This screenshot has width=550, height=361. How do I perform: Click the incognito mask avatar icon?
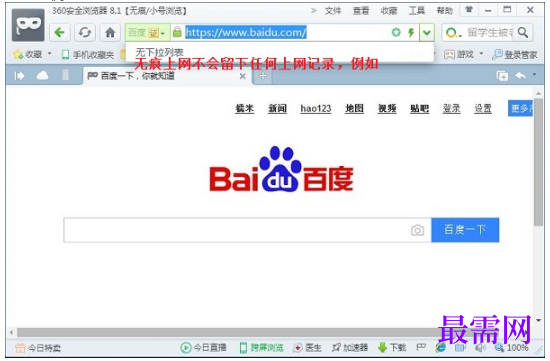coord(28,25)
